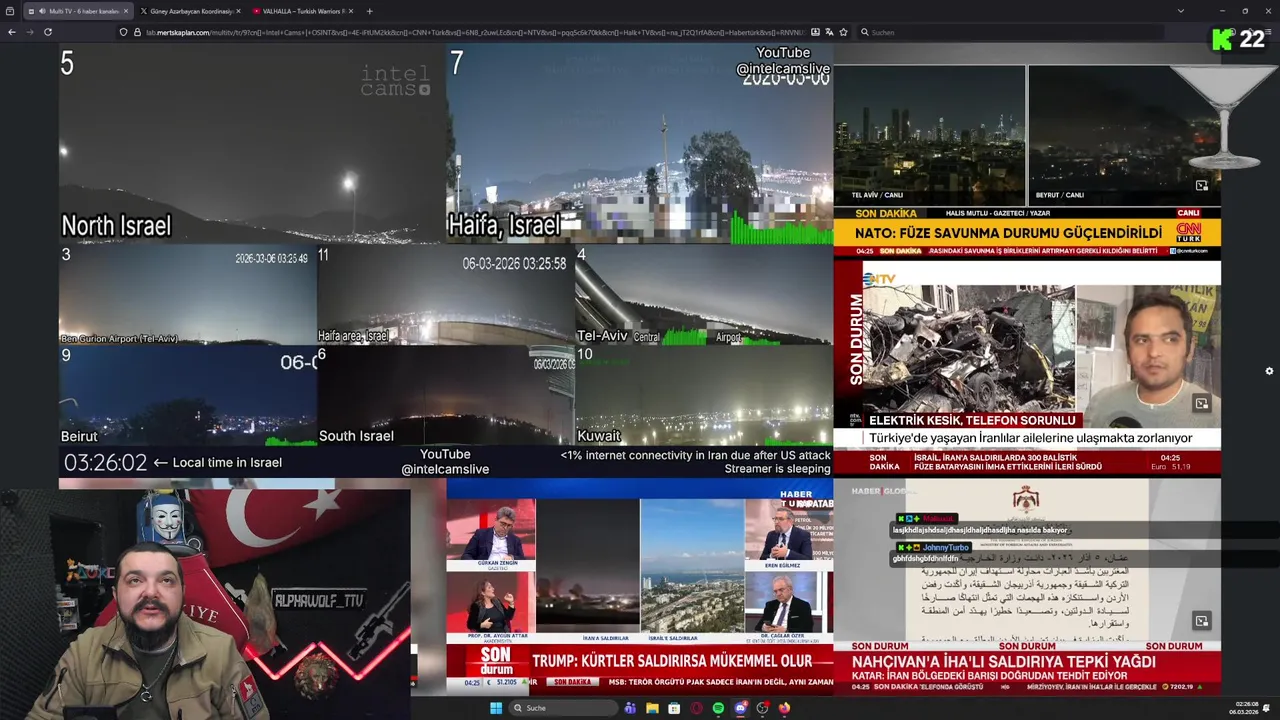Go back with browser back arrow
The height and width of the screenshot is (720, 1280).
12,32
